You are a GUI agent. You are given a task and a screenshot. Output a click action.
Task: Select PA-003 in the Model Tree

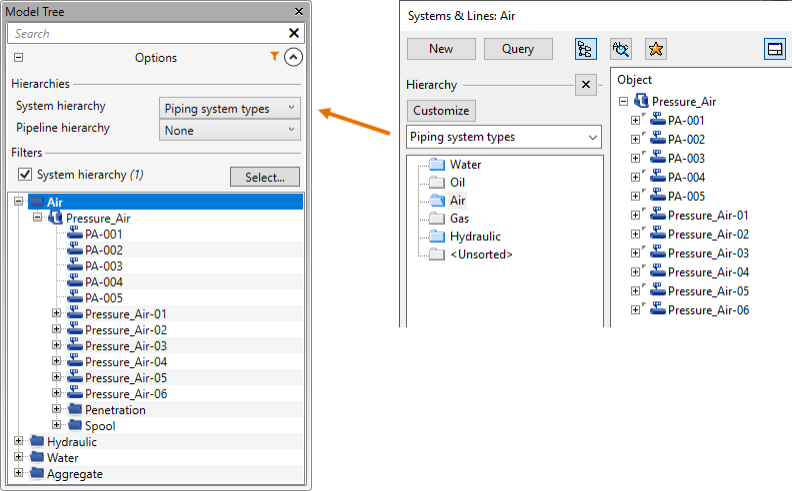[103, 266]
